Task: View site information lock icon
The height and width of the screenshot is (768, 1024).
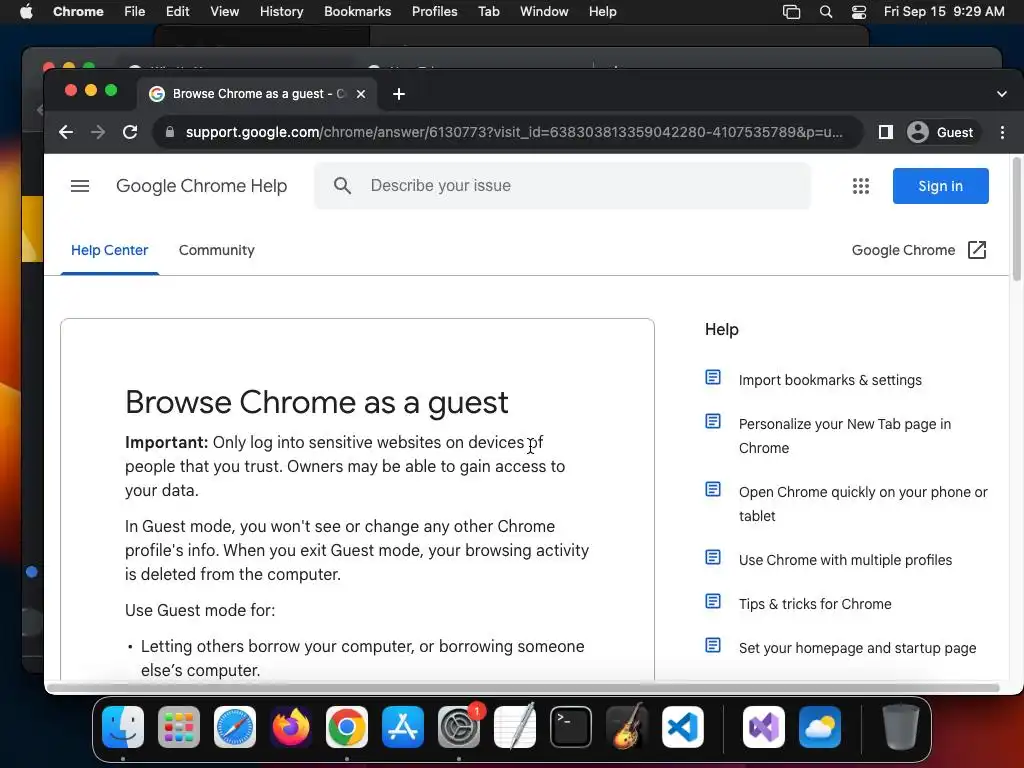Action: [x=170, y=132]
